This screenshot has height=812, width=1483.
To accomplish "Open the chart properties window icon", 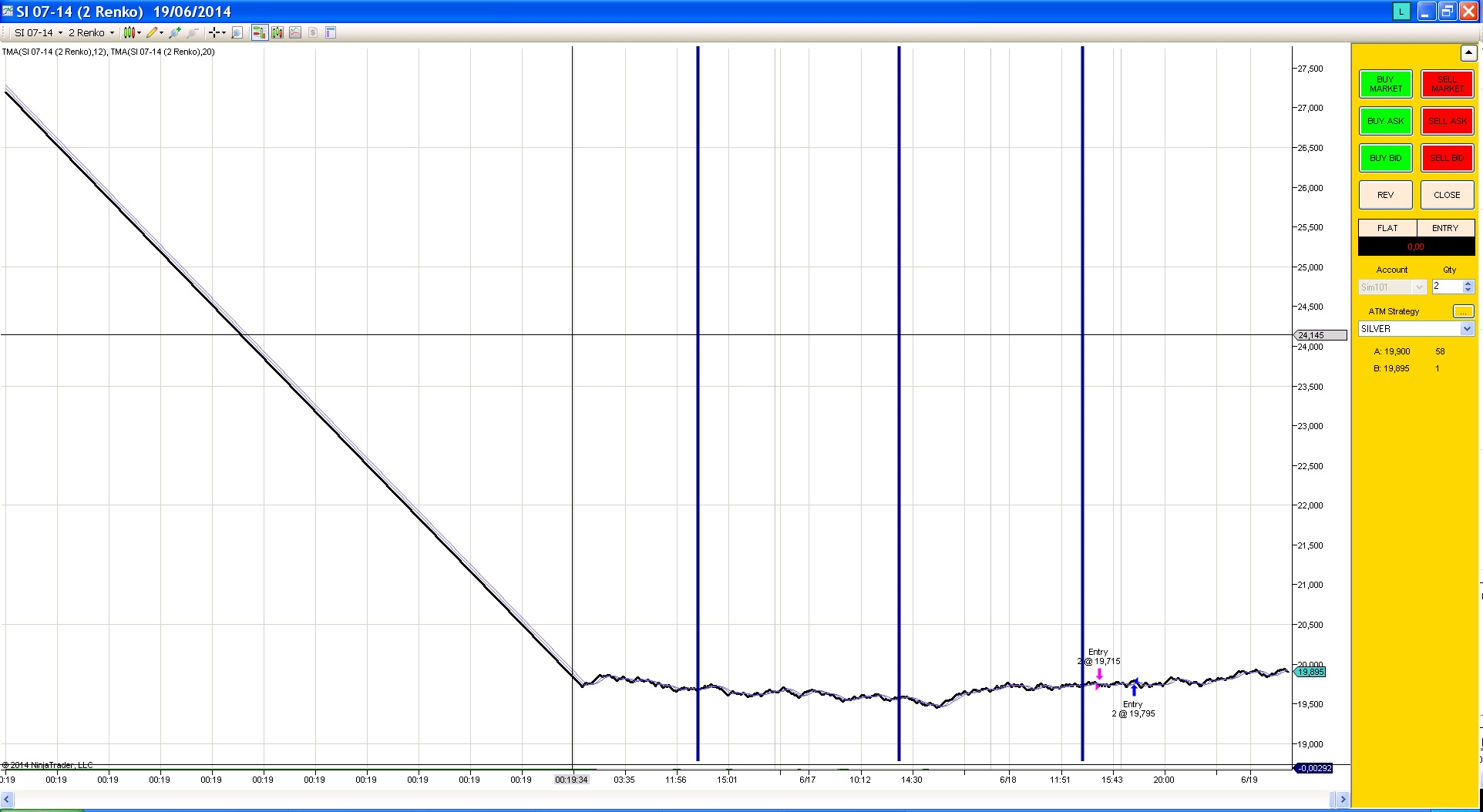I will click(331, 32).
